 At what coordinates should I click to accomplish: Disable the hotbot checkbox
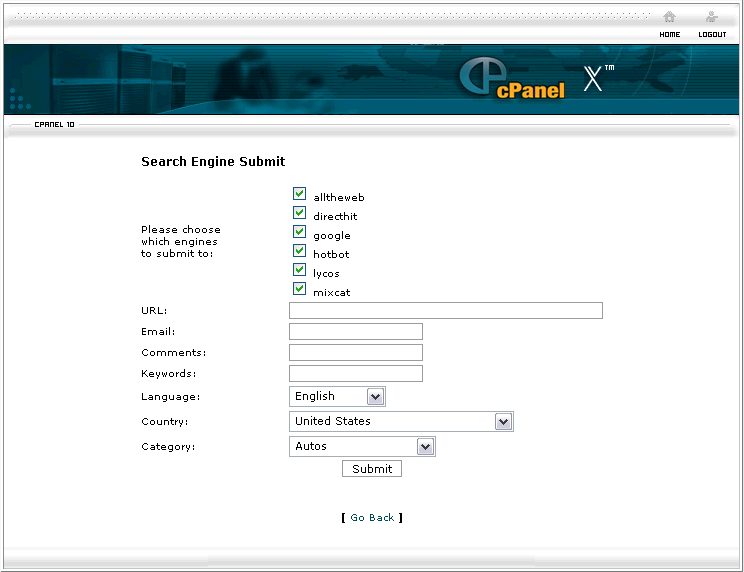click(x=299, y=251)
